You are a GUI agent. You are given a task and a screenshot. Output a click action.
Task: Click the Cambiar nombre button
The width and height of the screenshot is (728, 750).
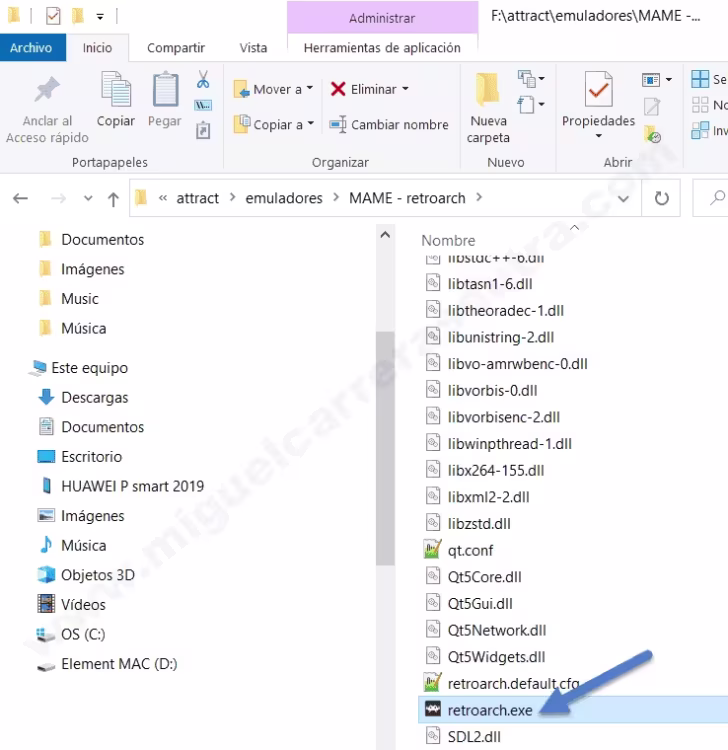coord(389,125)
